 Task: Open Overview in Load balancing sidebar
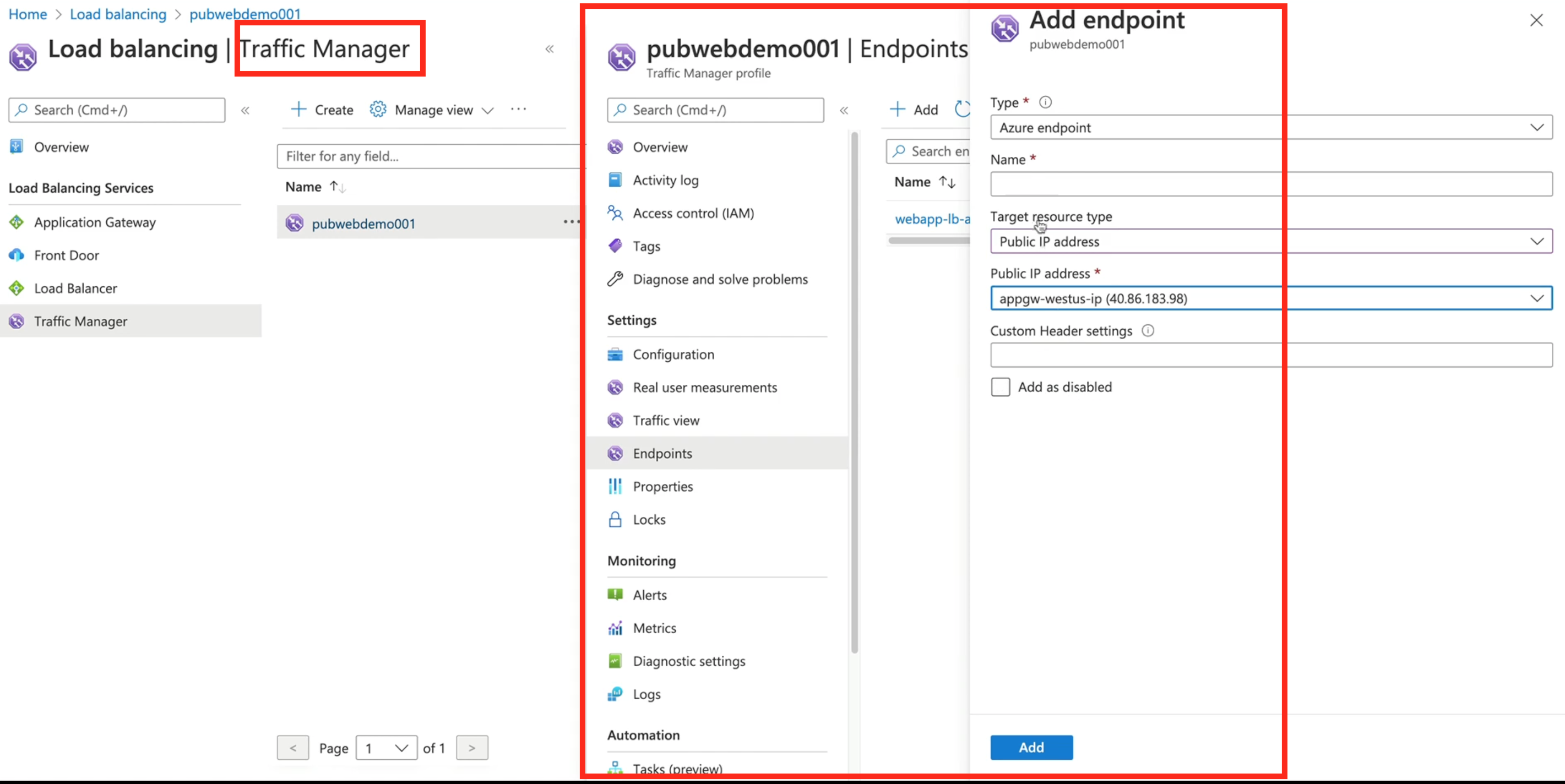(61, 147)
